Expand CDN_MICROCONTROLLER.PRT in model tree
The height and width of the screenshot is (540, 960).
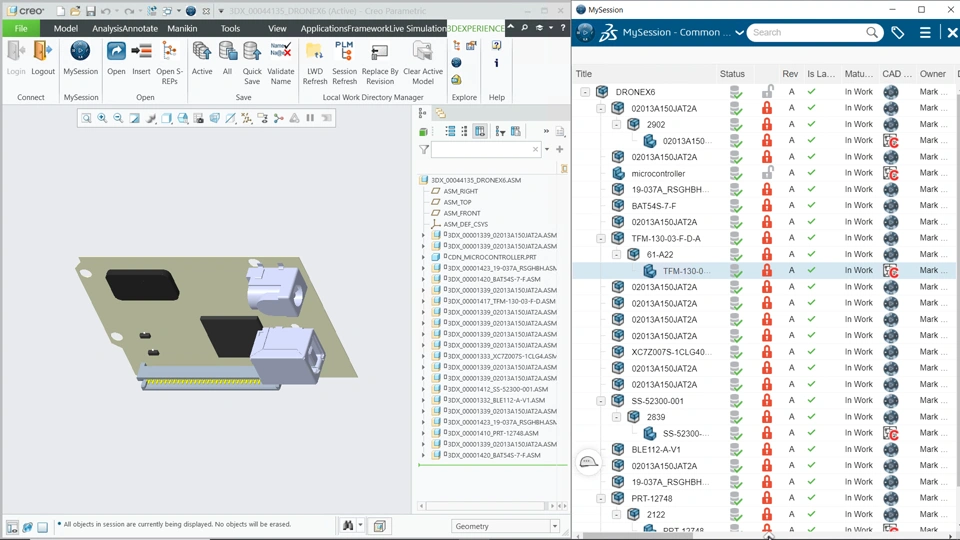coord(423,257)
